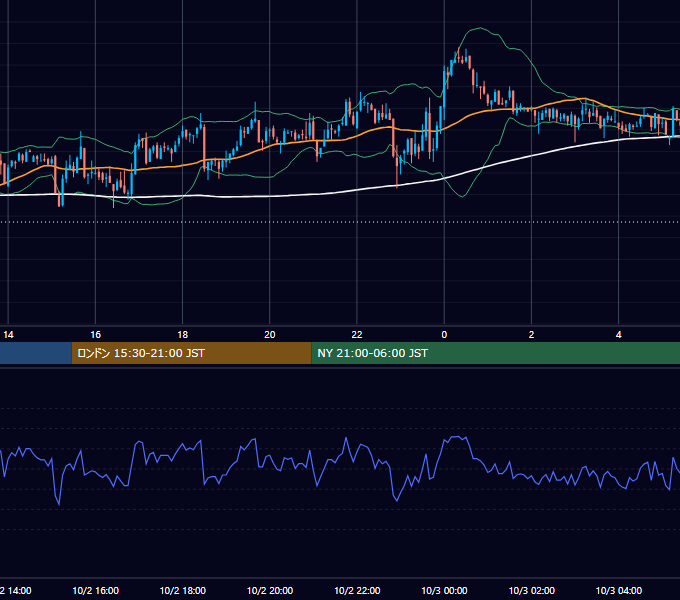Viewport: 680px width, 600px height.
Task: Click the blue session bar before London
Action: [x=36, y=353]
